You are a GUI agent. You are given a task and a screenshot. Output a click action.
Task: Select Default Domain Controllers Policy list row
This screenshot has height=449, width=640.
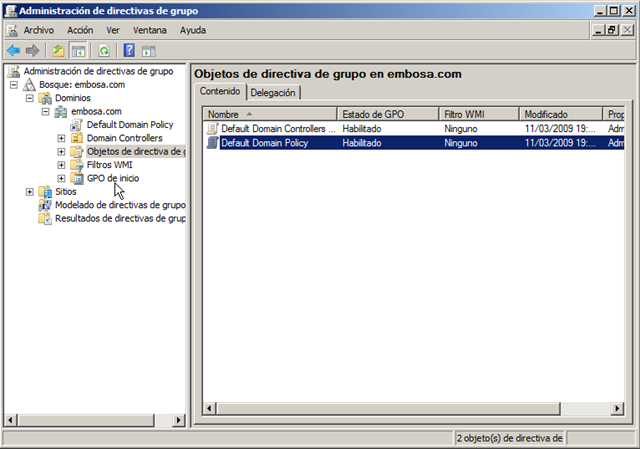click(x=271, y=129)
